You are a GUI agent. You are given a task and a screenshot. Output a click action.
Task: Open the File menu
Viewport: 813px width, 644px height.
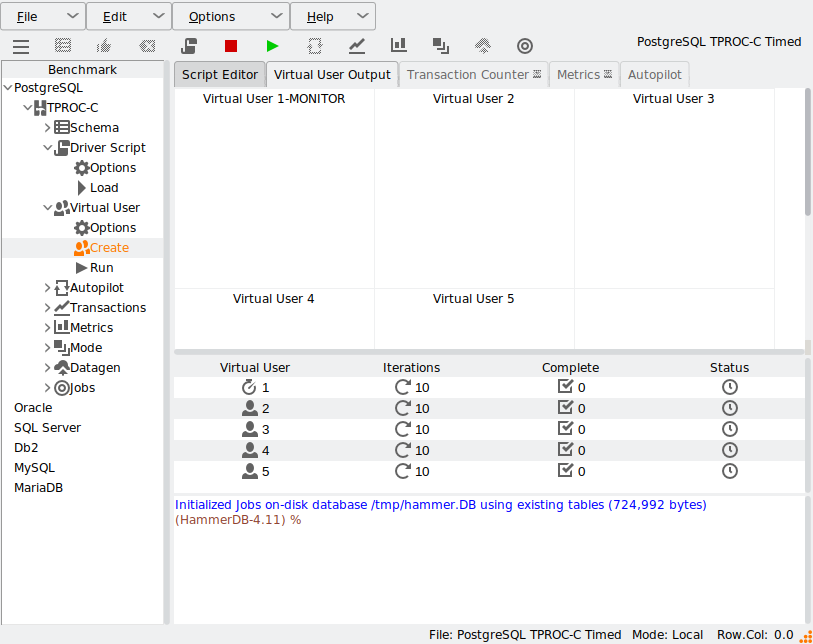43,17
